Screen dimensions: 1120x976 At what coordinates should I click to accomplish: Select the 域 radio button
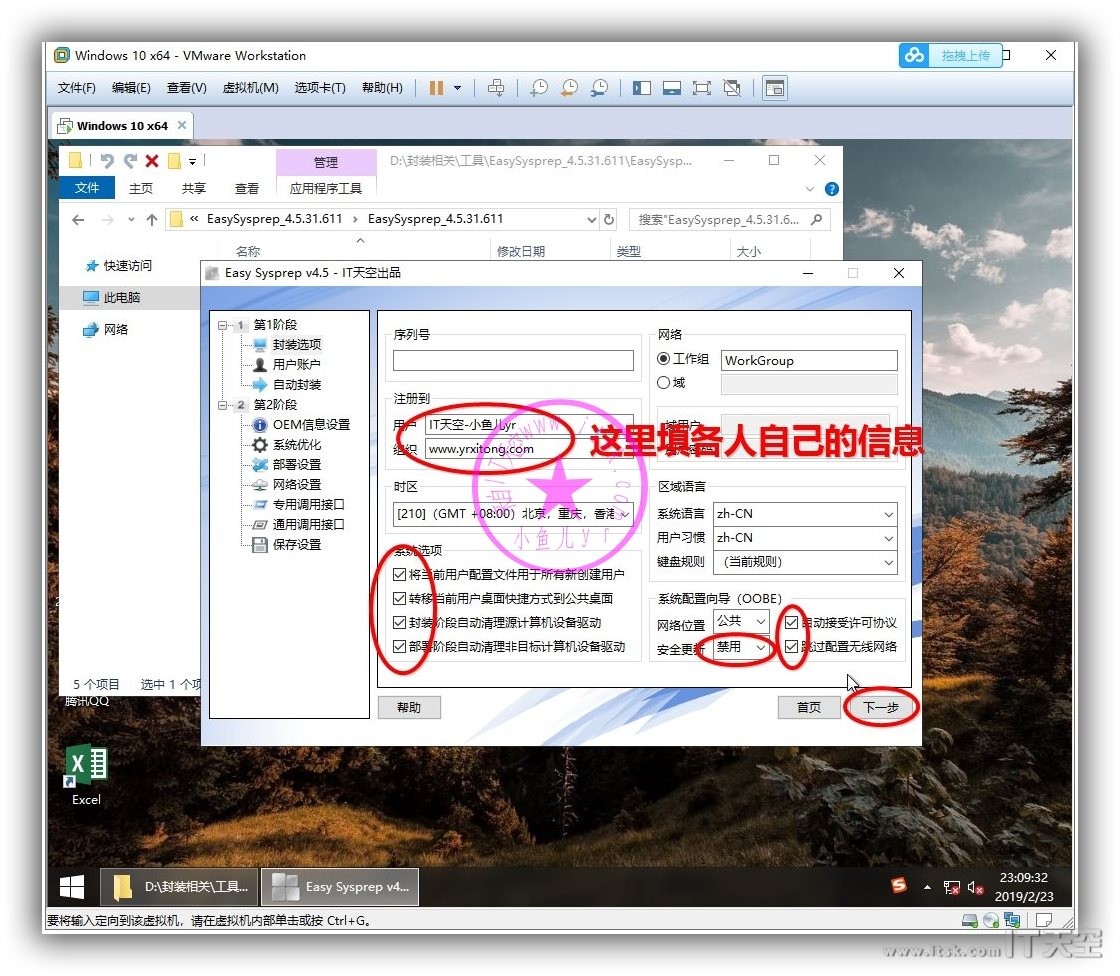pyautogui.click(x=664, y=383)
